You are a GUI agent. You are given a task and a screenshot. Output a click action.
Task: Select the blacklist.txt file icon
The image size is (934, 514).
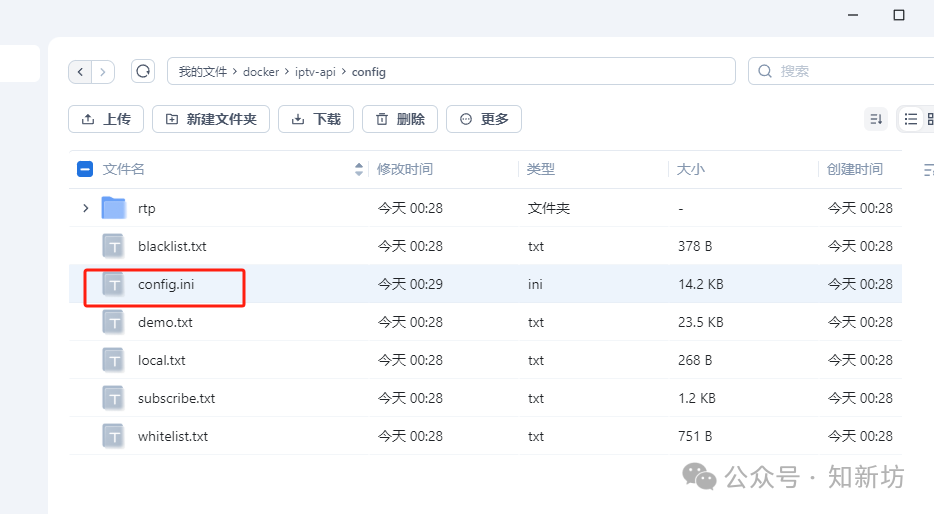point(113,246)
